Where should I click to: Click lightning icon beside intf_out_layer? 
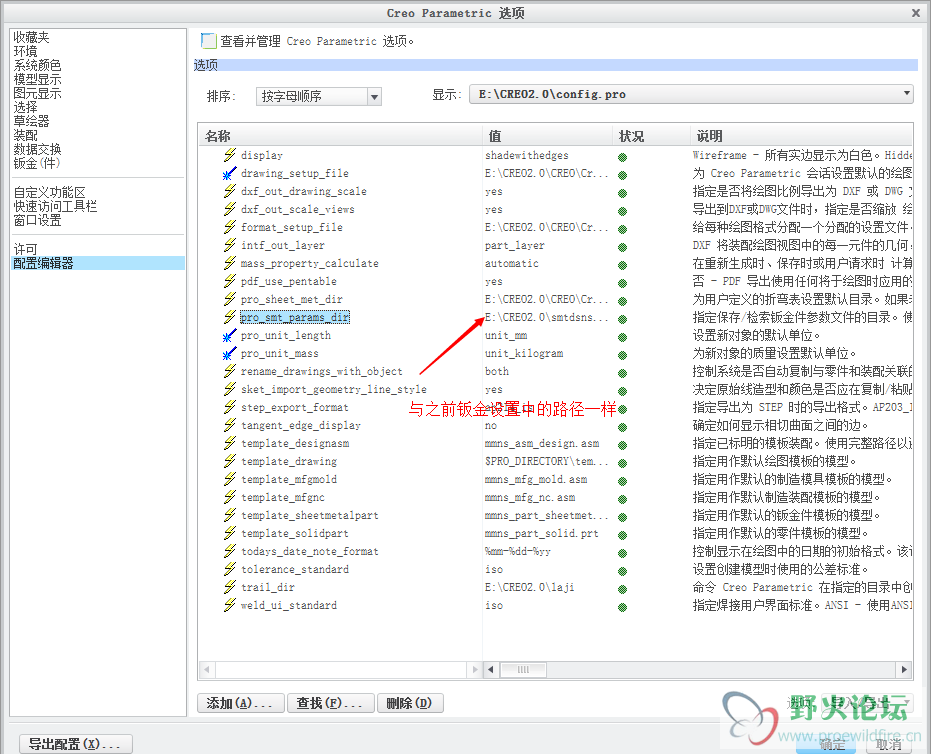pos(230,245)
